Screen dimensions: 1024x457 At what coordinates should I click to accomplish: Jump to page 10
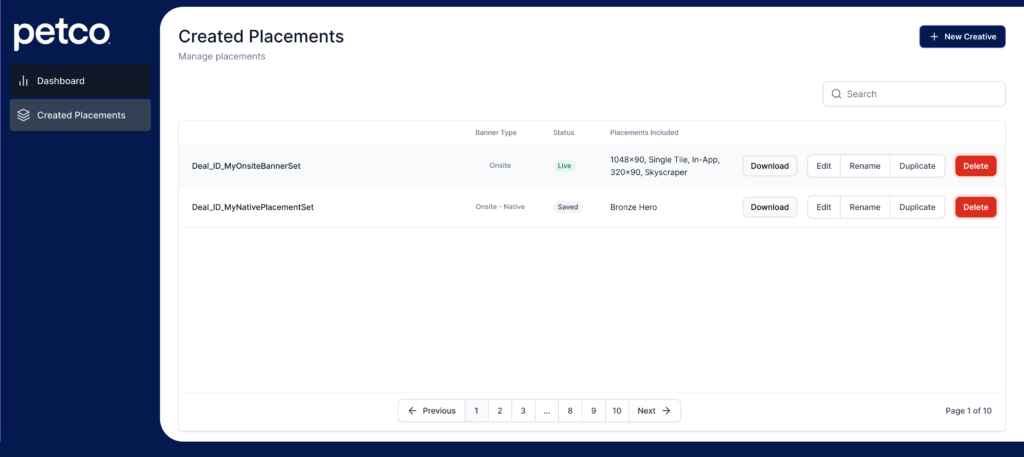coord(617,411)
